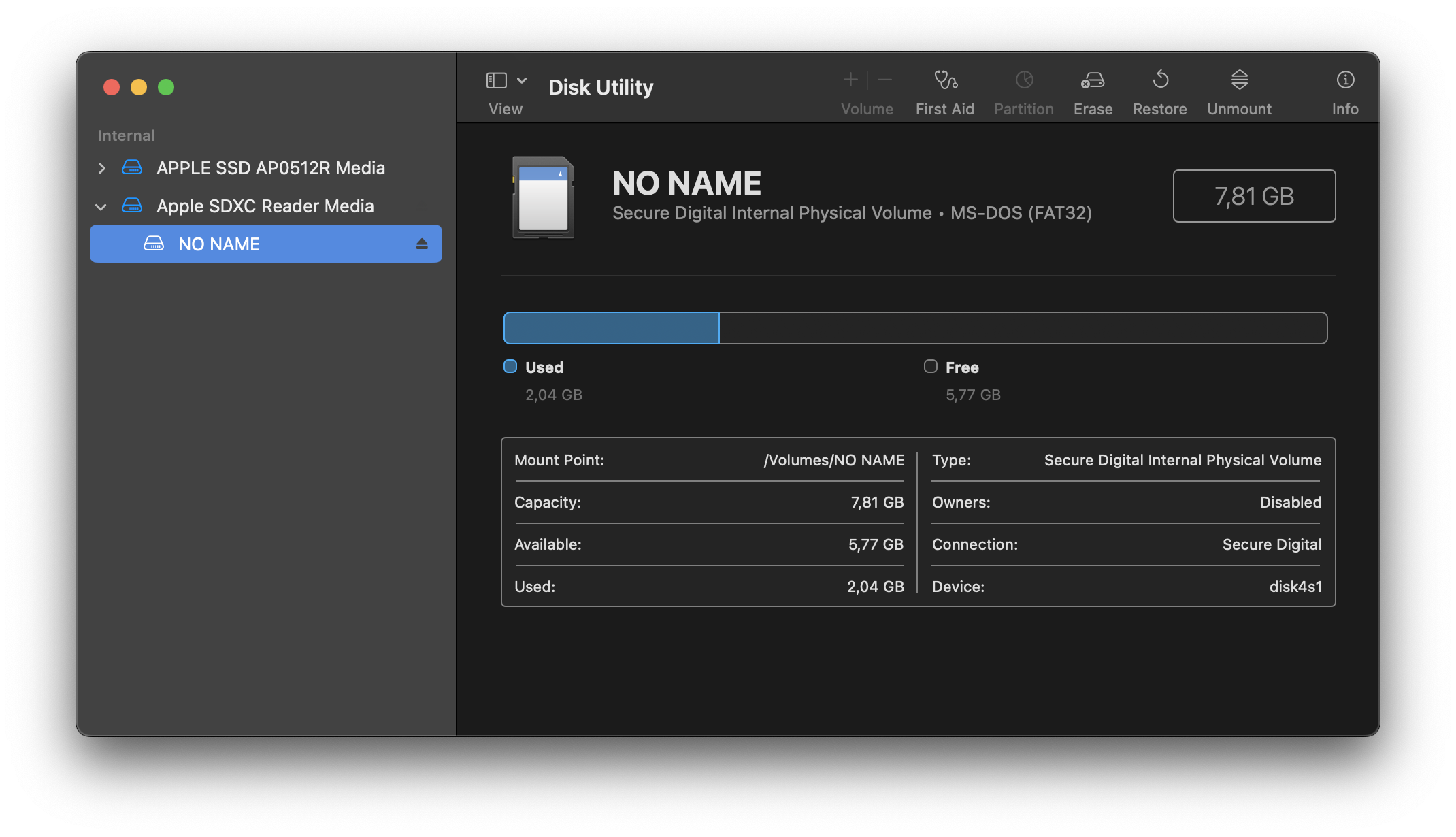Image resolution: width=1456 pixels, height=837 pixels.
Task: Run First Aid on the volume
Action: (944, 80)
